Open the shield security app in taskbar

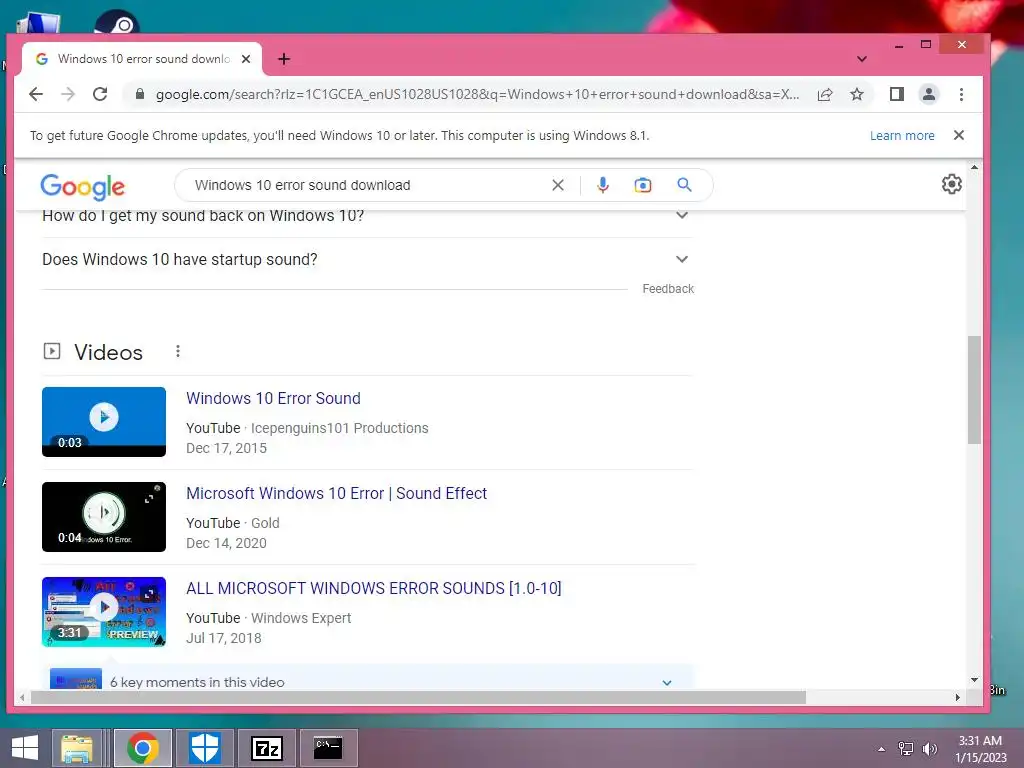click(x=204, y=748)
